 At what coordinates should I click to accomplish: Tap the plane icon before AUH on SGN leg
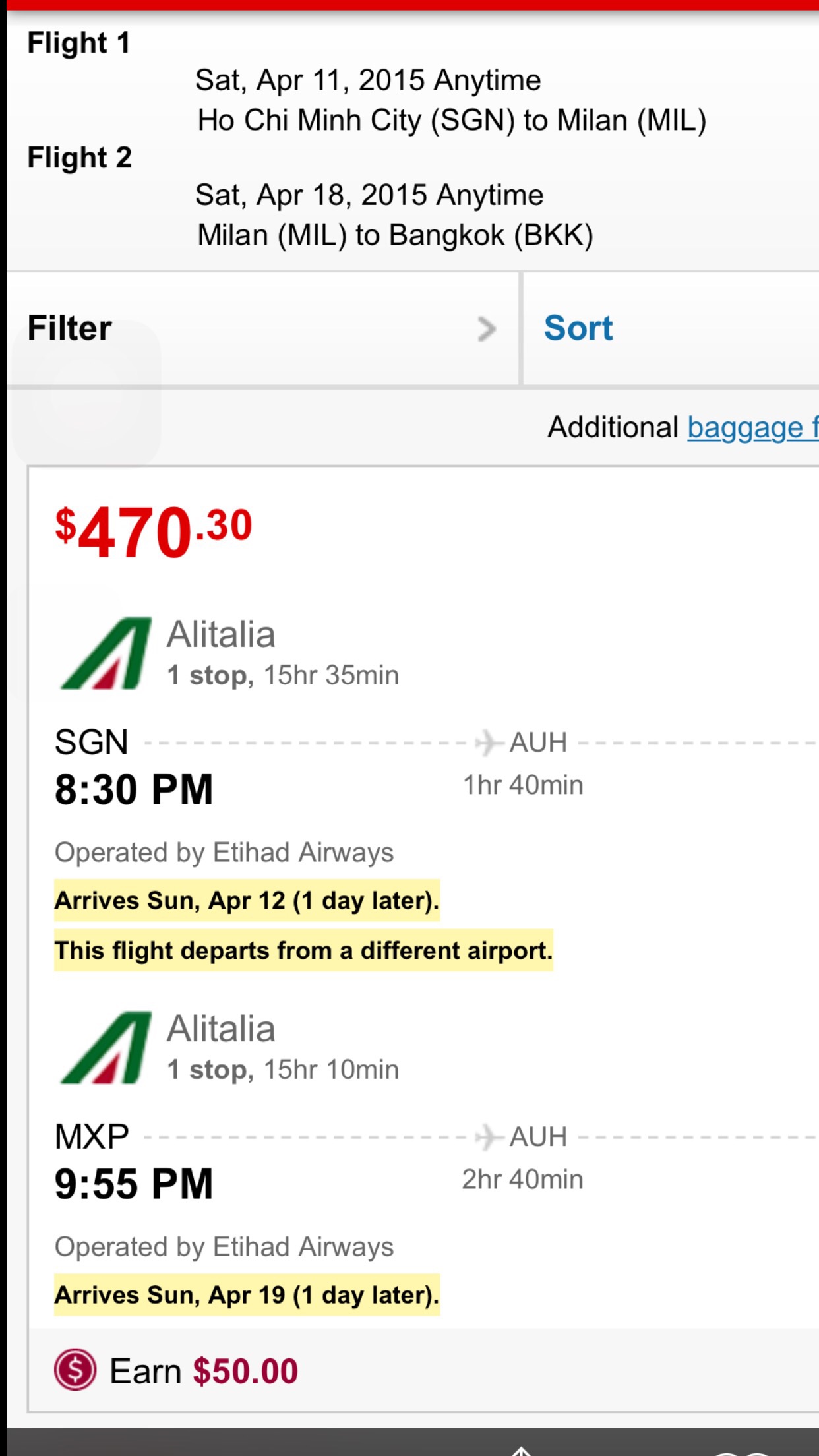coord(488,743)
